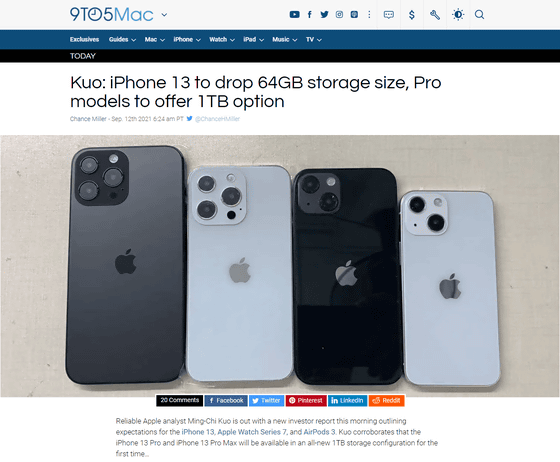
Task: Open the Exclusives menu item
Action: point(84,40)
